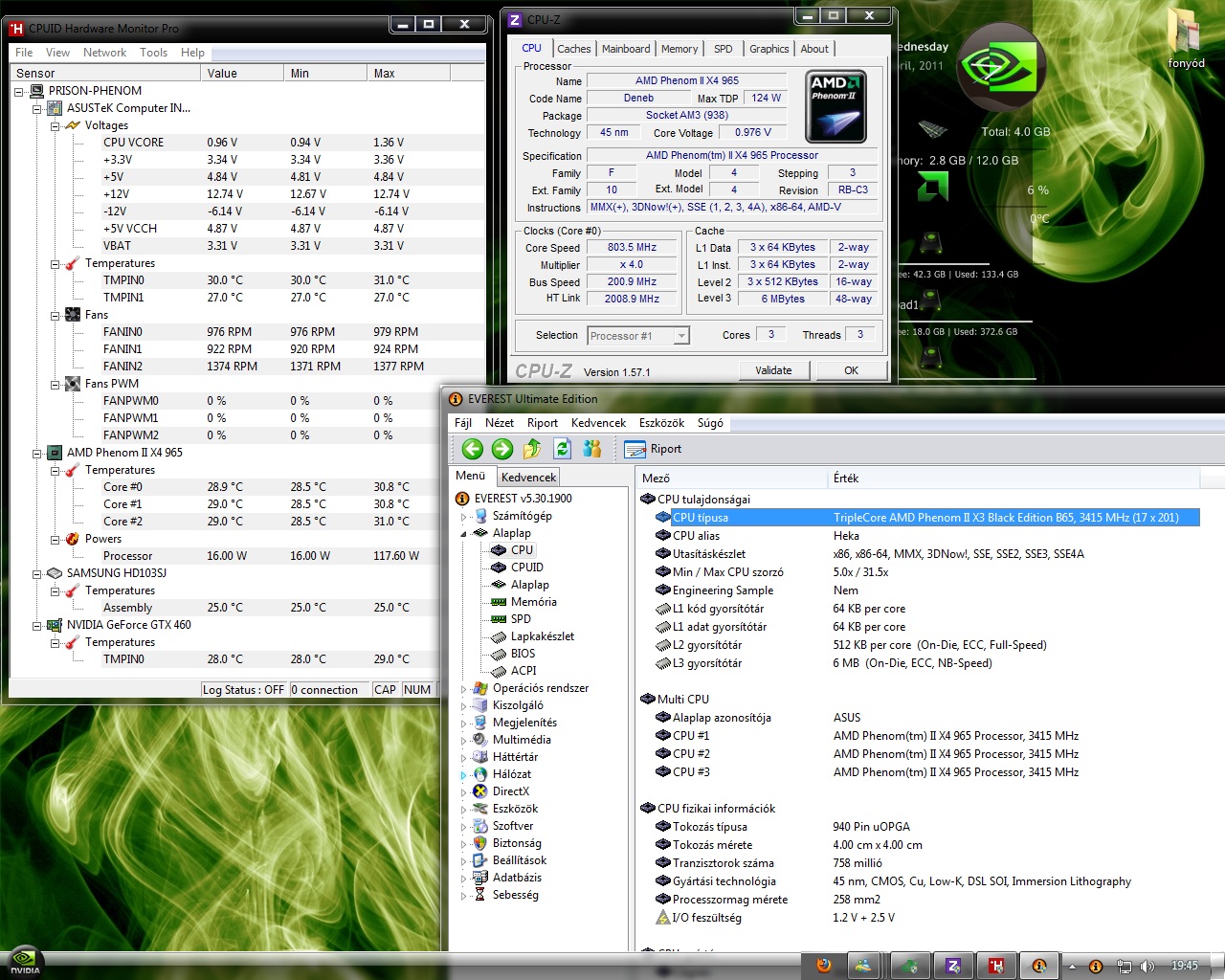Open network icon in system tray

1125,967
